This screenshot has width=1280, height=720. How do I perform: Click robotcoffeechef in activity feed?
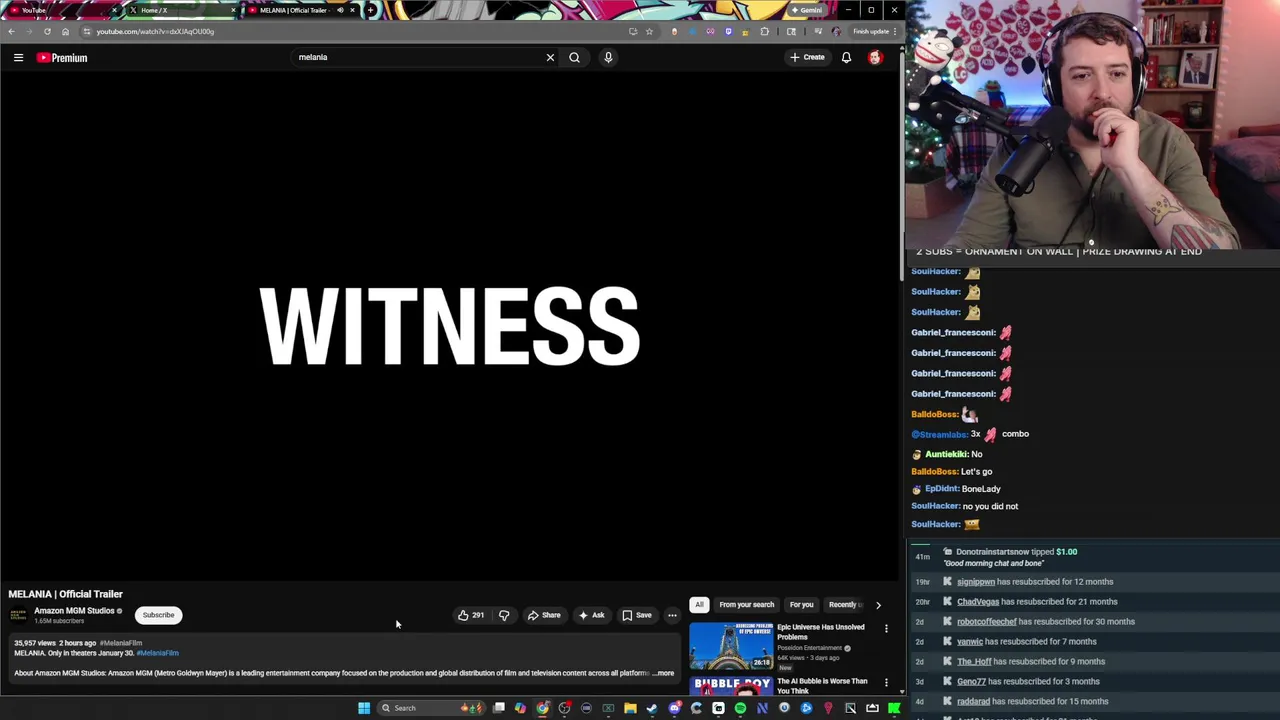coord(986,622)
